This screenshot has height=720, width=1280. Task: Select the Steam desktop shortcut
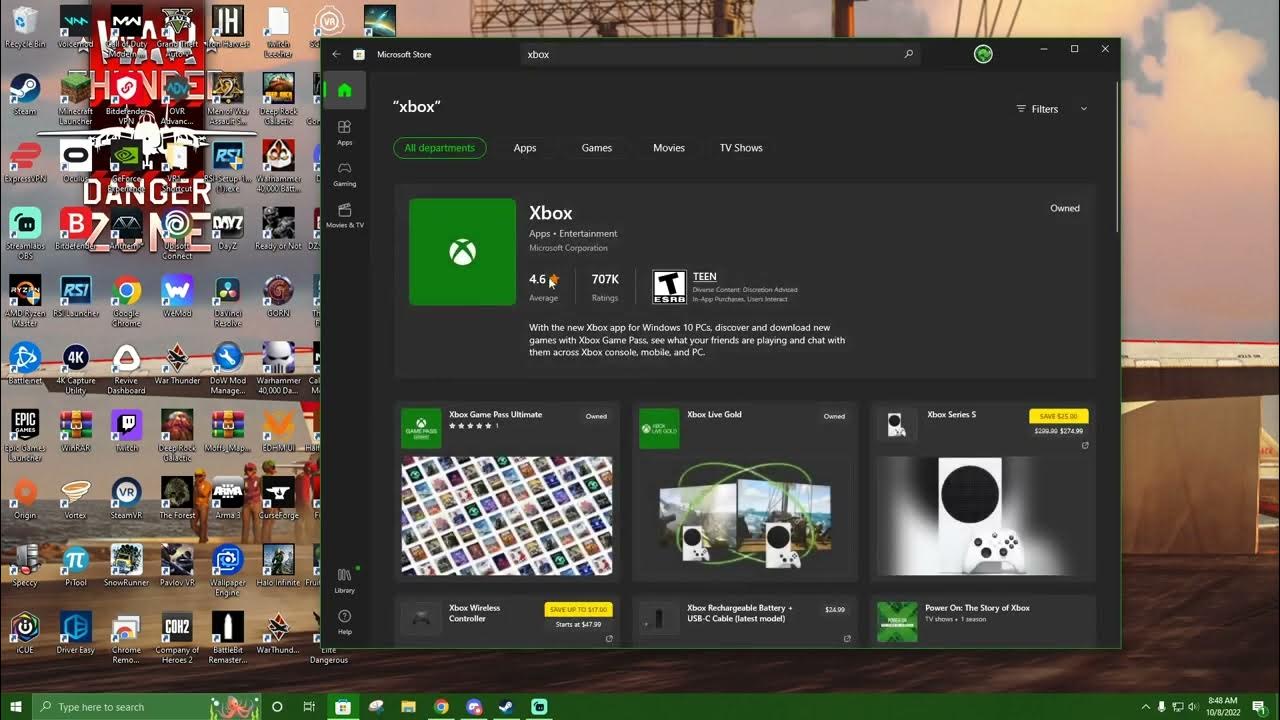[x=25, y=95]
